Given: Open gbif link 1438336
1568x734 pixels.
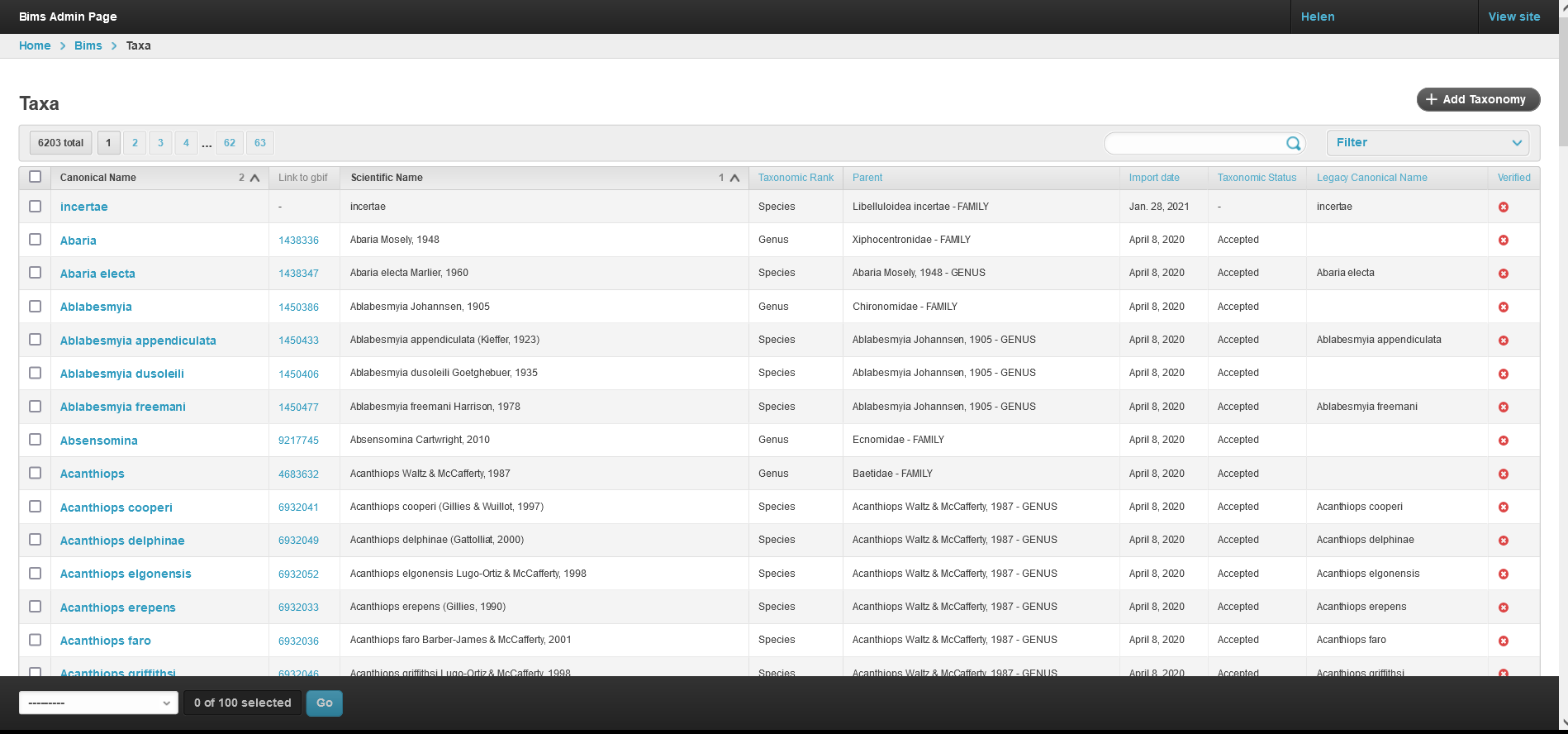Looking at the screenshot, I should (x=298, y=241).
